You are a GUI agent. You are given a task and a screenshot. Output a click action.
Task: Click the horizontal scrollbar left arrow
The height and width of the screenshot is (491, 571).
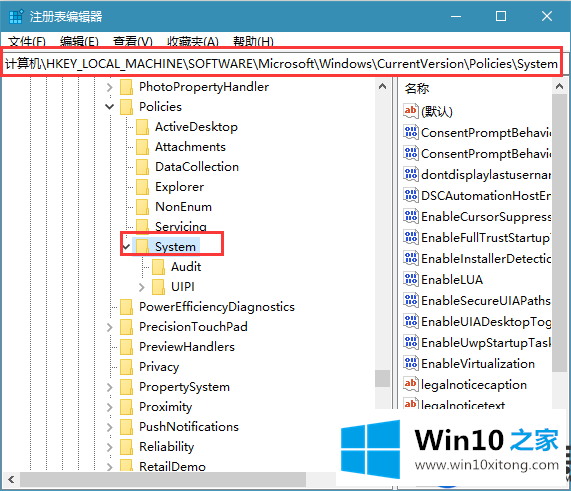point(11,480)
